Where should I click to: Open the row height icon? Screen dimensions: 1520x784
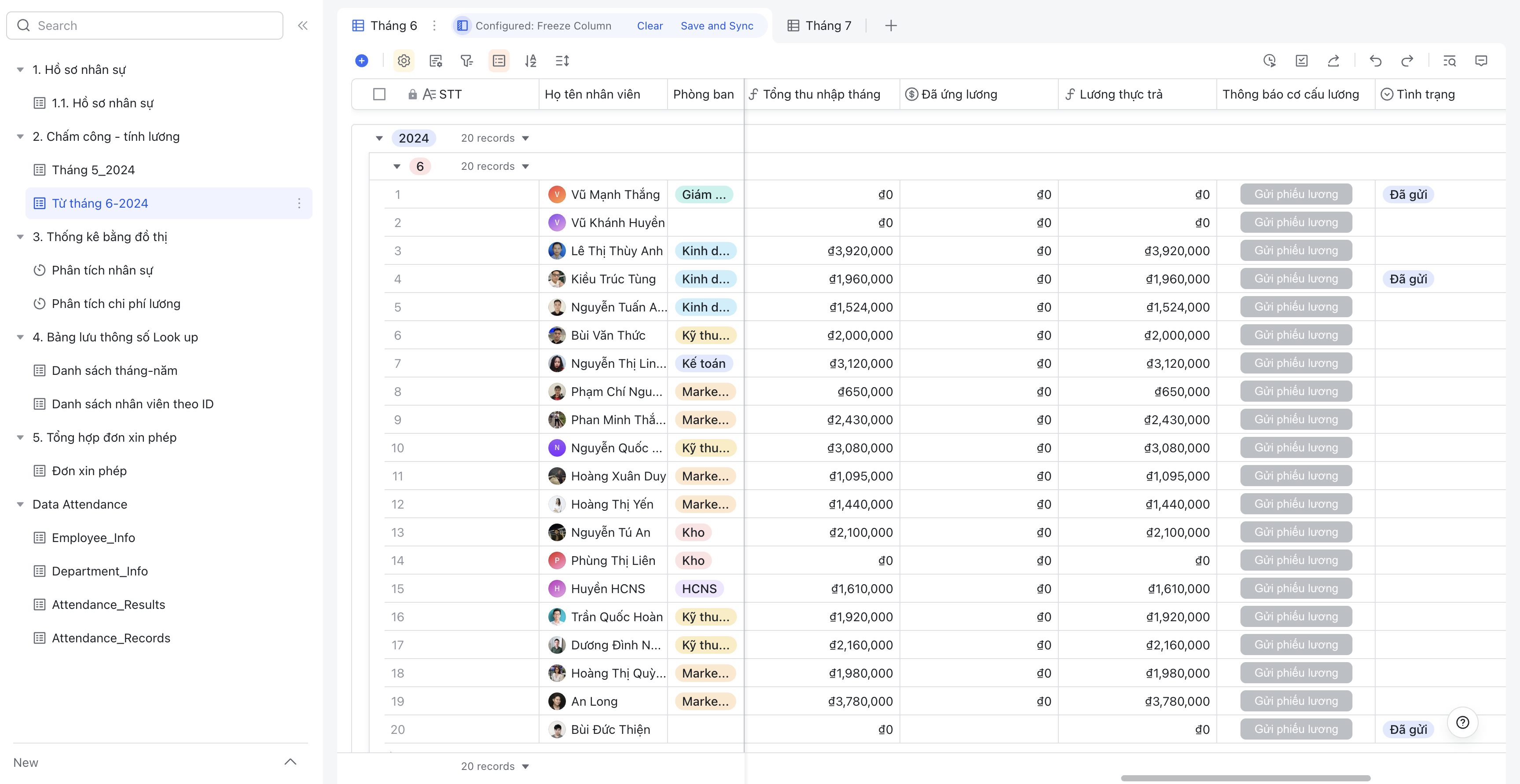pyautogui.click(x=562, y=61)
